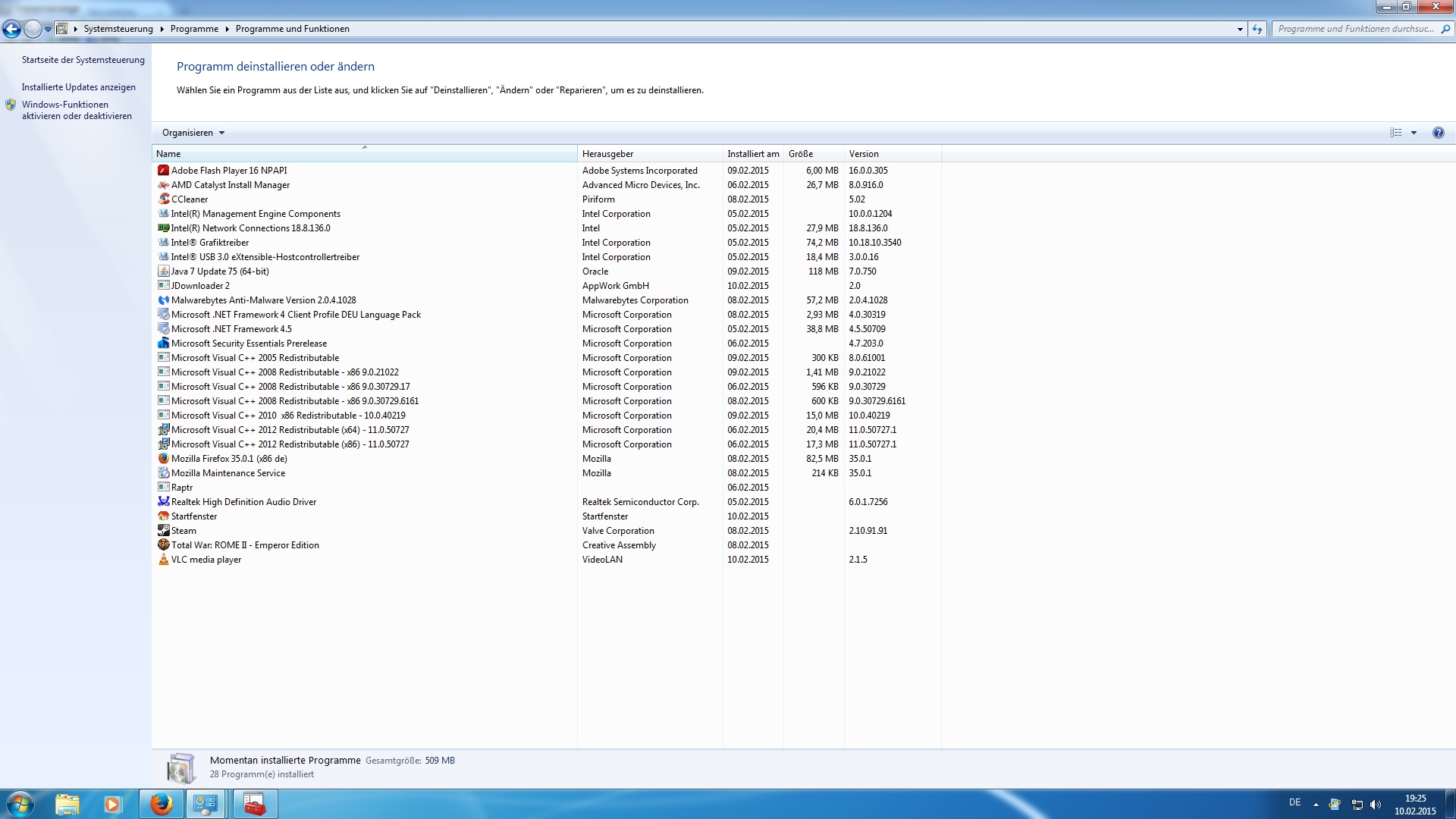Open Firefox from the taskbar
This screenshot has width=1456, height=819.
pos(161,804)
